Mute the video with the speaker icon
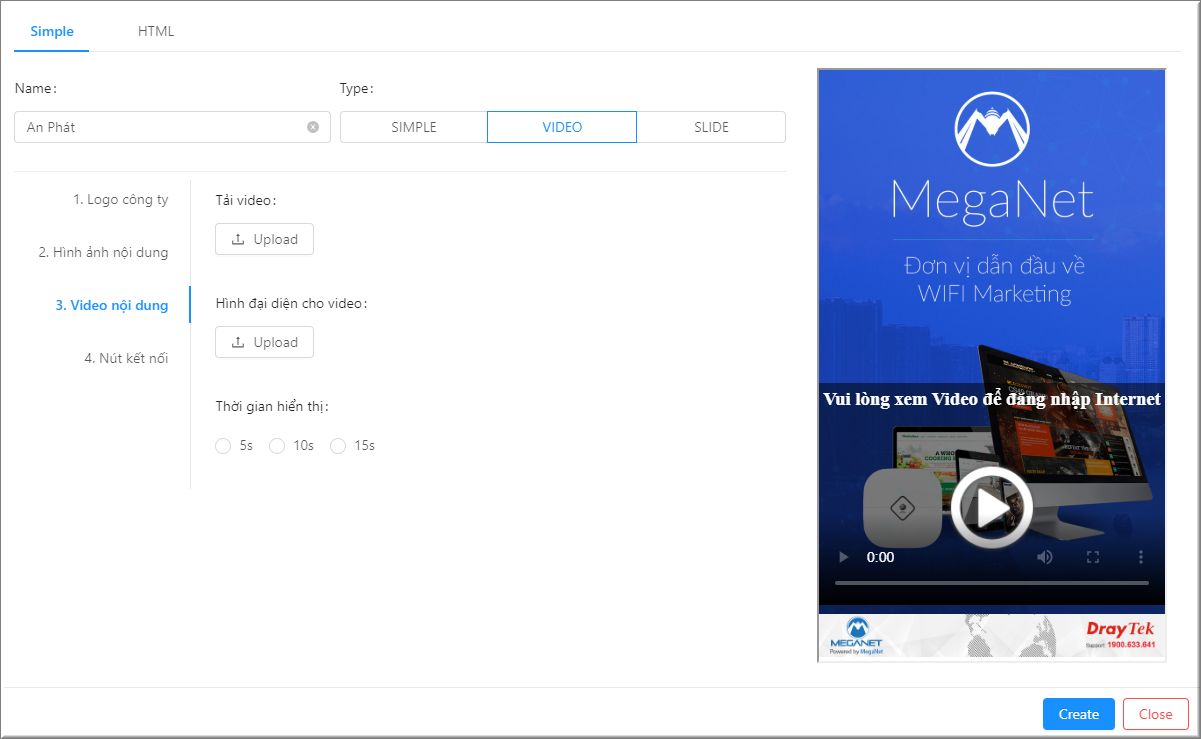This screenshot has width=1201, height=739. (1044, 557)
